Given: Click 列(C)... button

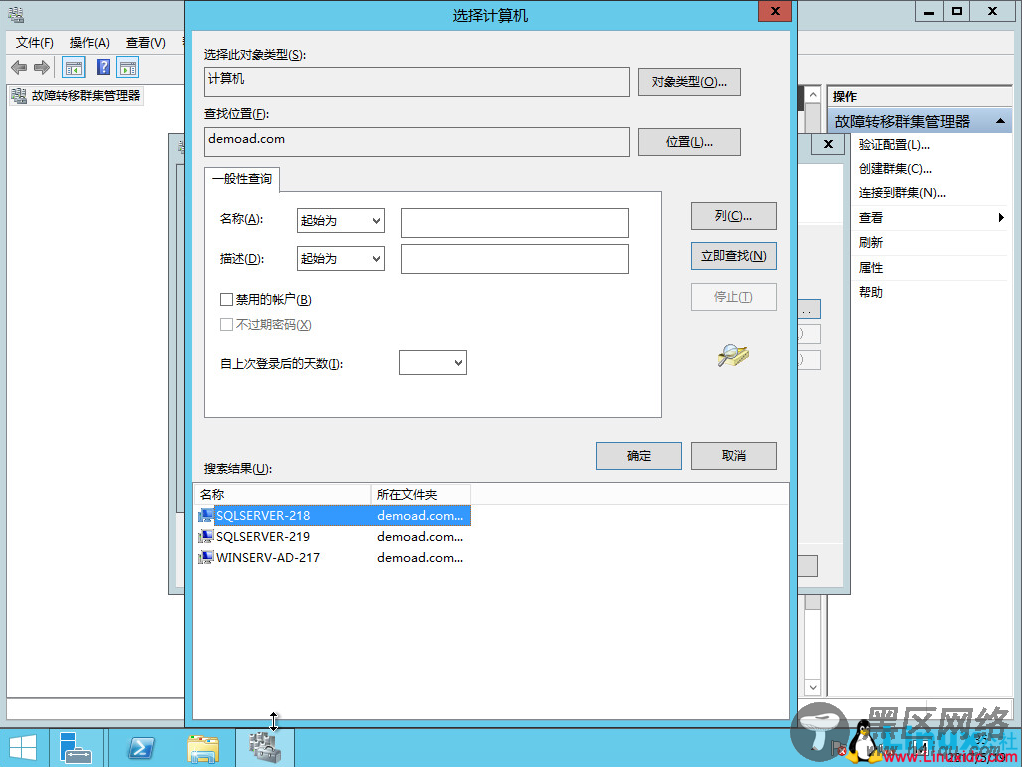Looking at the screenshot, I should coord(733,216).
